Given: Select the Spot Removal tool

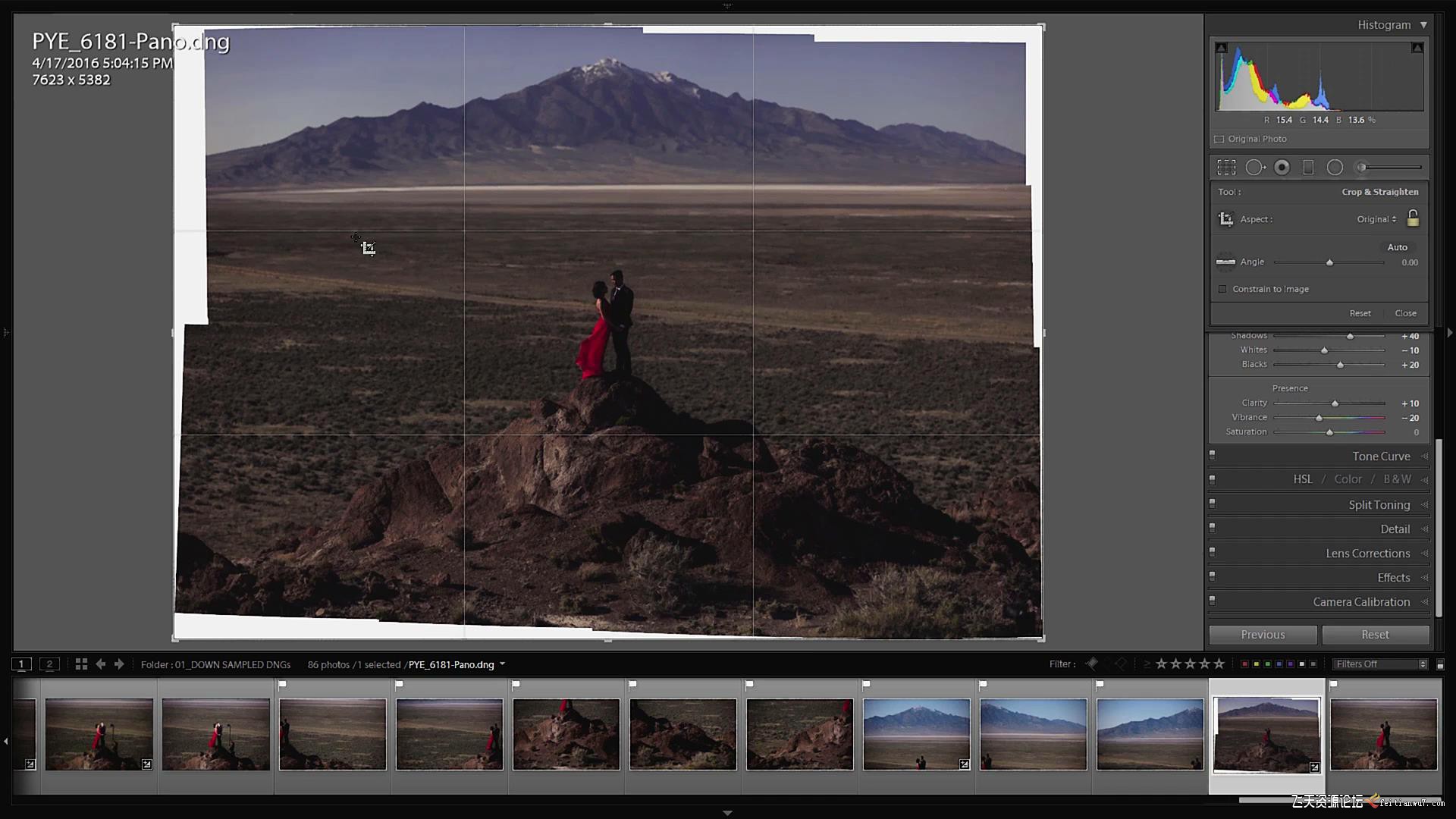Looking at the screenshot, I should point(1255,168).
